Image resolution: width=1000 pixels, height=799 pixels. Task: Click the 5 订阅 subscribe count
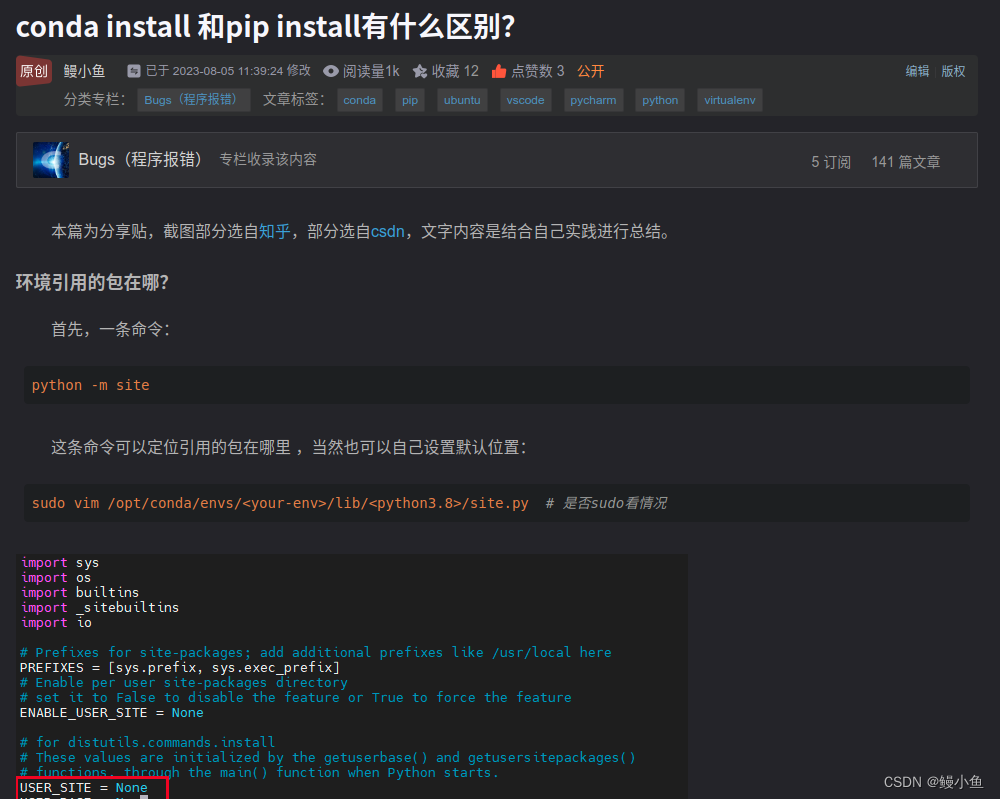coord(831,160)
